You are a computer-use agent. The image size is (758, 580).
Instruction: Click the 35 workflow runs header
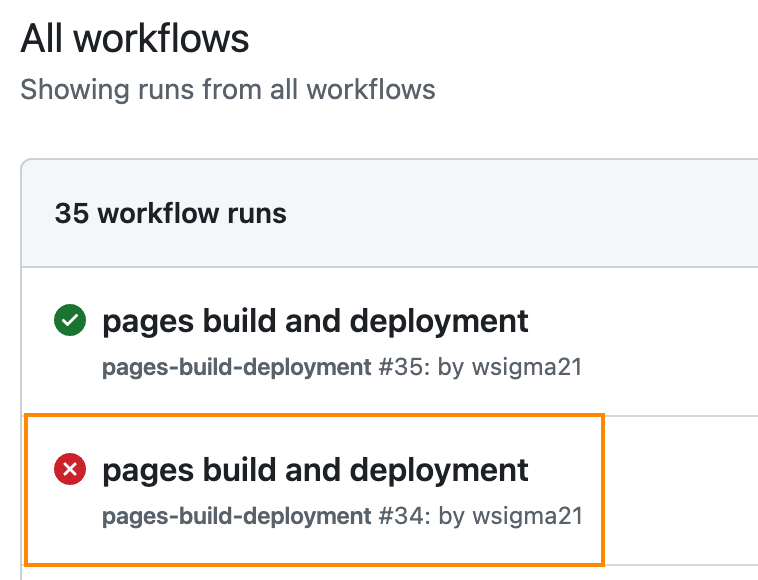[x=171, y=213]
